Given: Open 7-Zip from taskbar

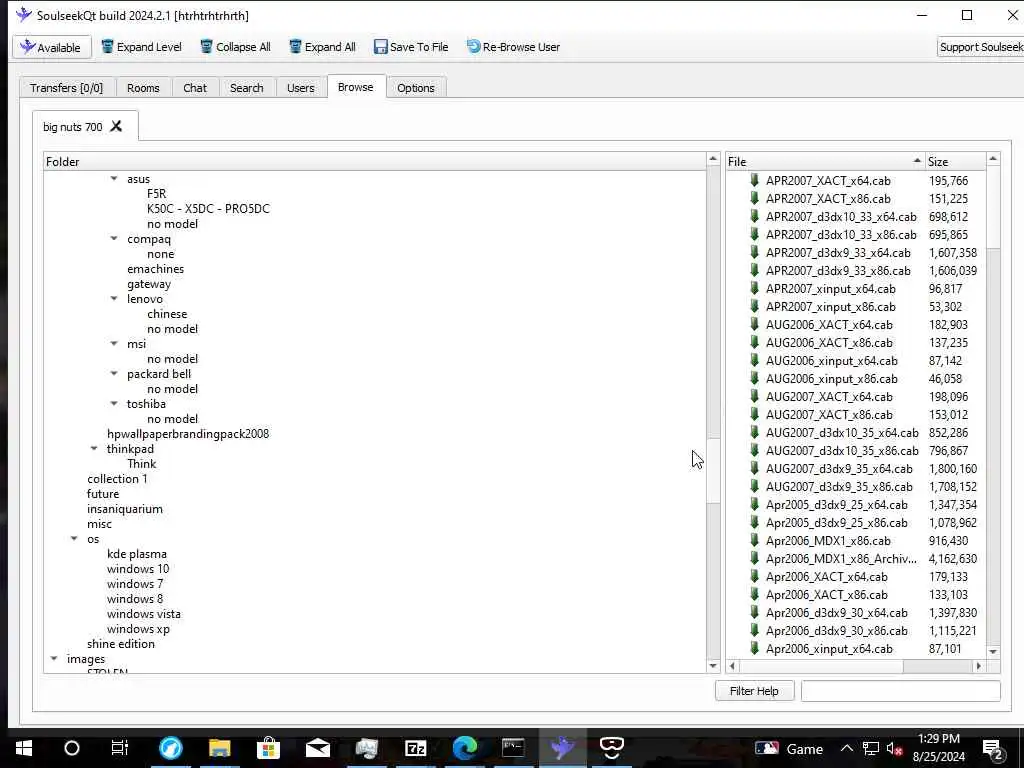Looking at the screenshot, I should click(415, 748).
